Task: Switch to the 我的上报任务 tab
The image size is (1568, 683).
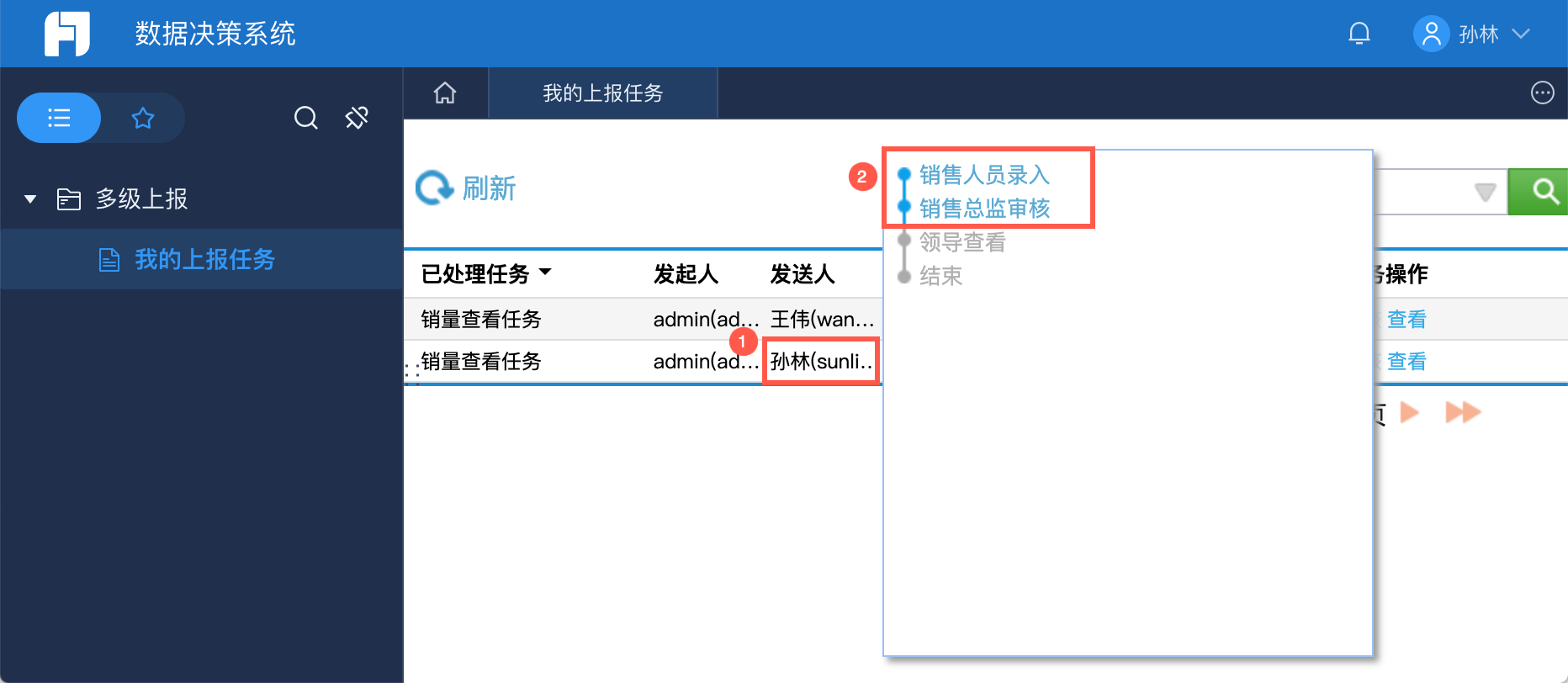Action: (602, 93)
